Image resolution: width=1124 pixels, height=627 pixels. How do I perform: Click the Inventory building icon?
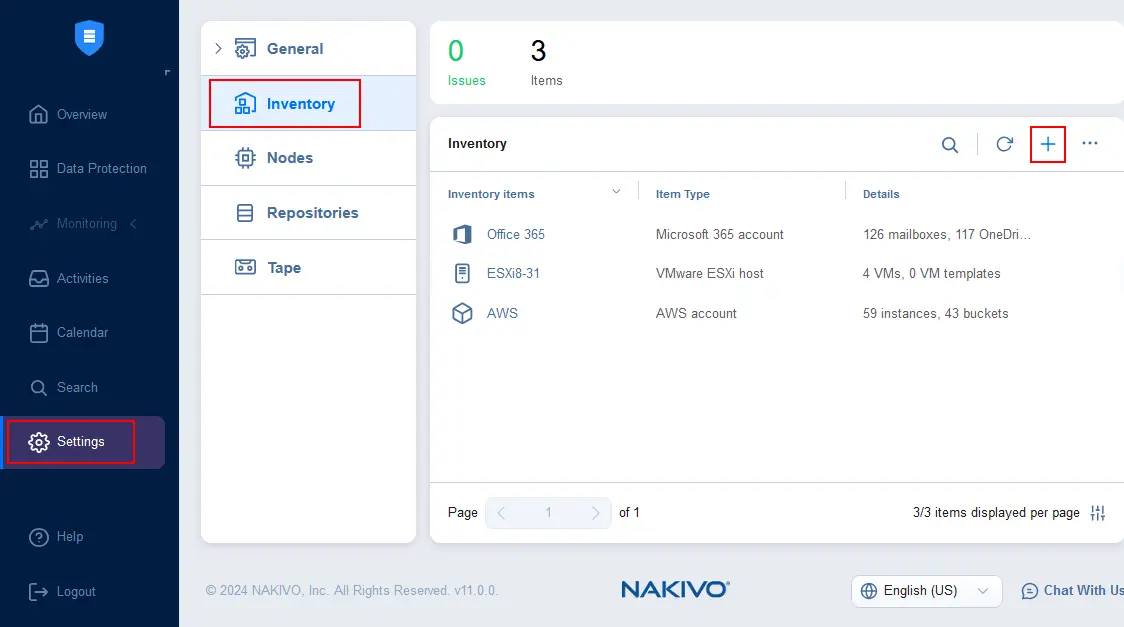(x=245, y=104)
